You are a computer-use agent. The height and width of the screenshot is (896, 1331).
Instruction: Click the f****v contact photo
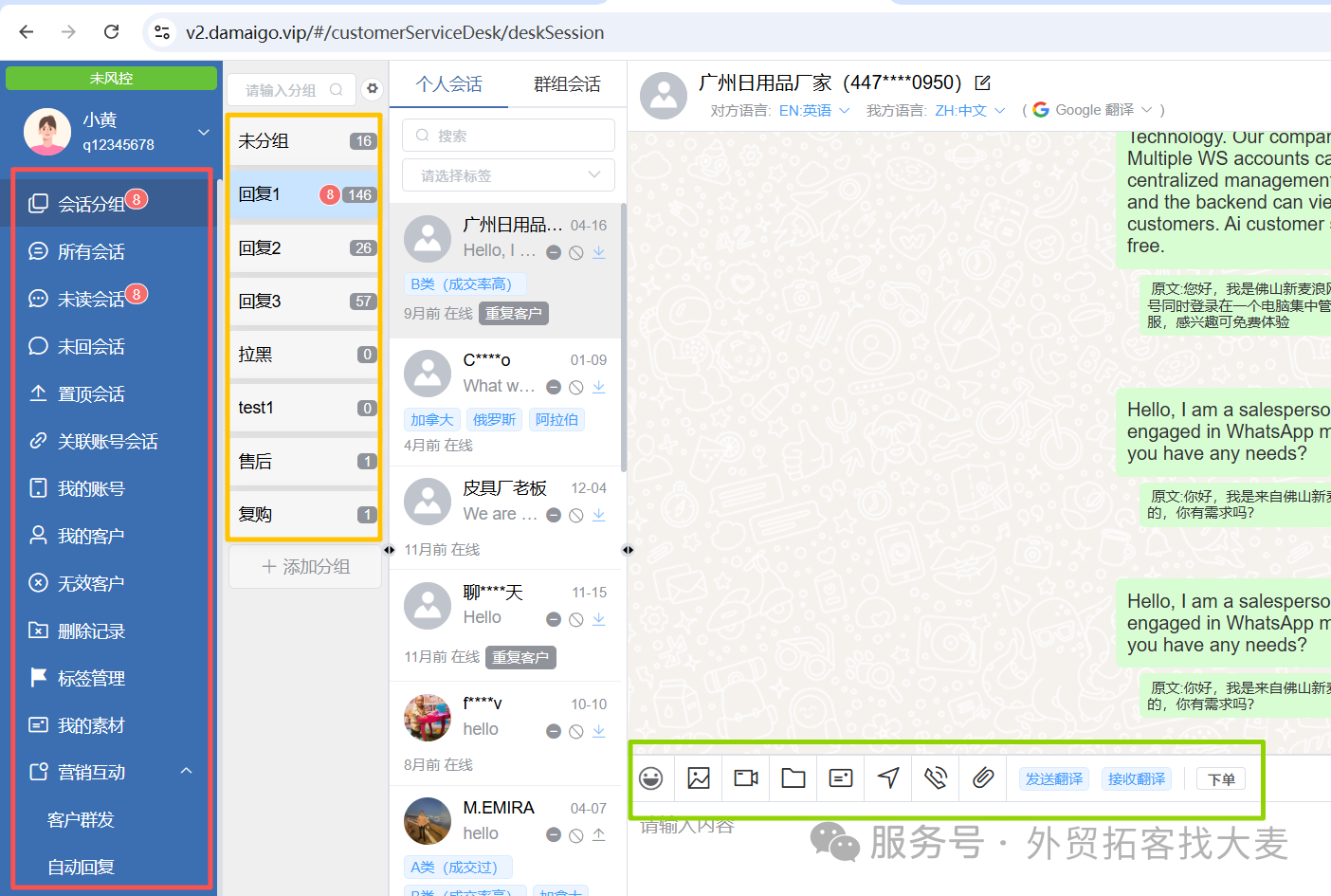[x=428, y=718]
